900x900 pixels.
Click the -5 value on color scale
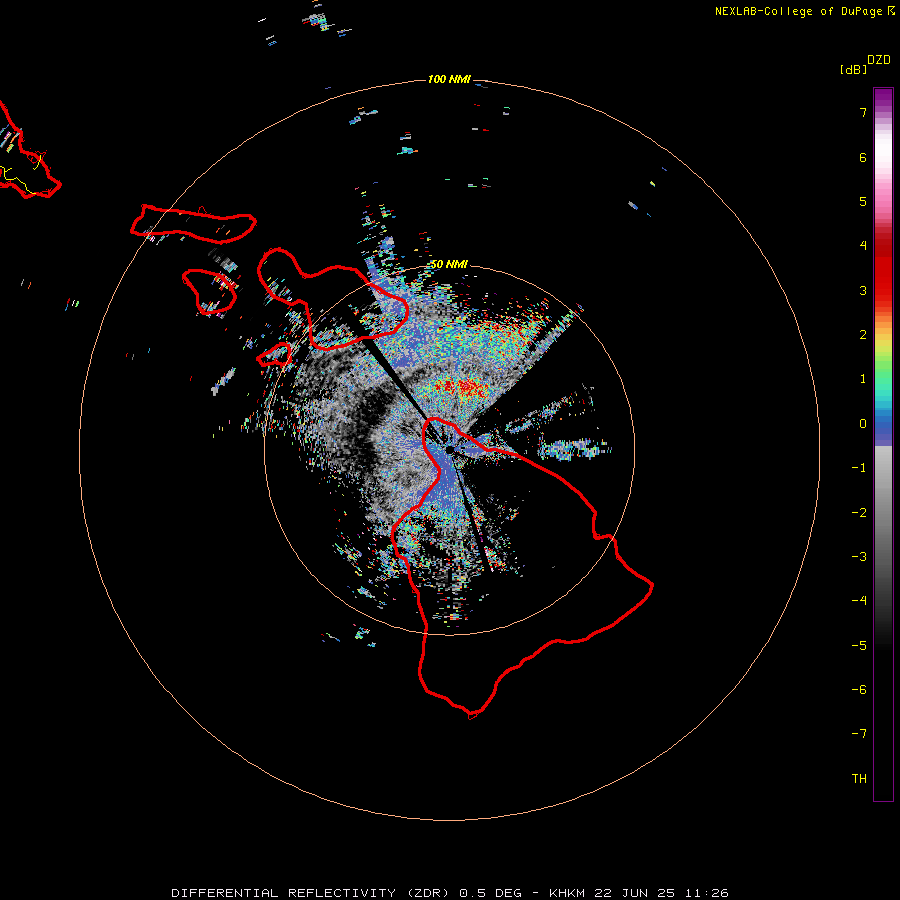coord(859,646)
